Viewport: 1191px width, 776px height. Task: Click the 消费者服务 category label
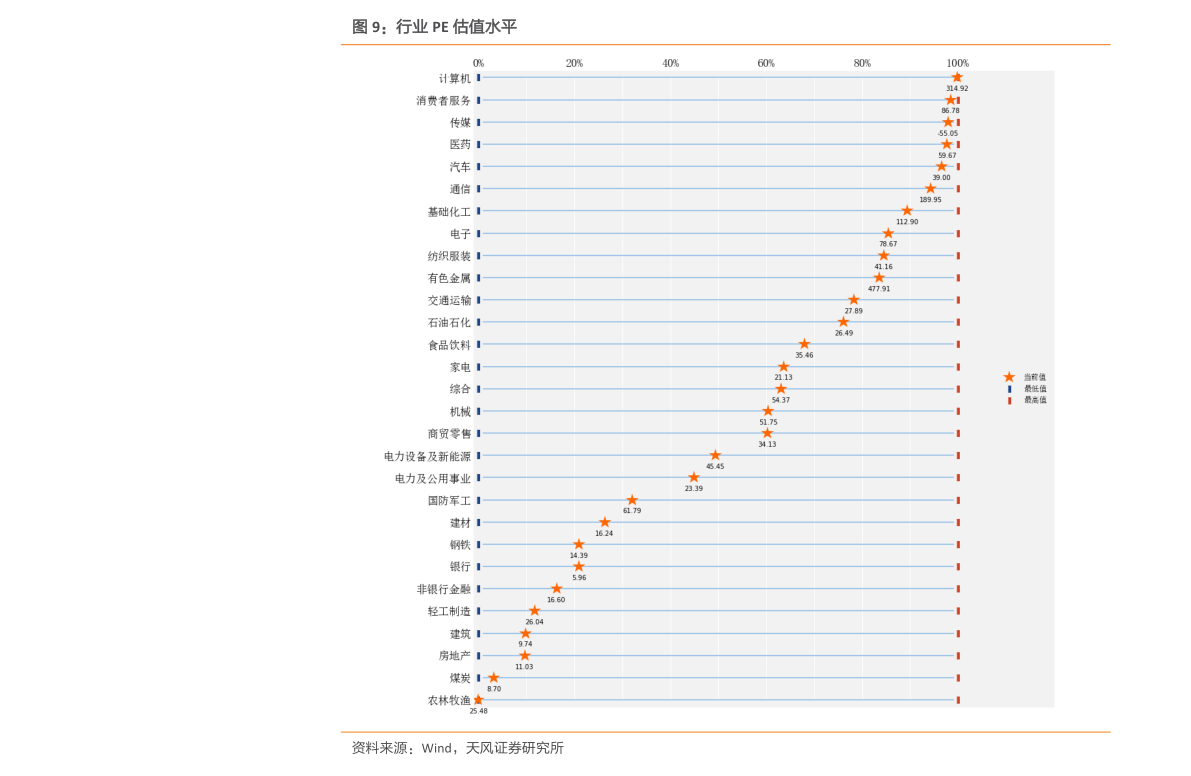click(443, 100)
